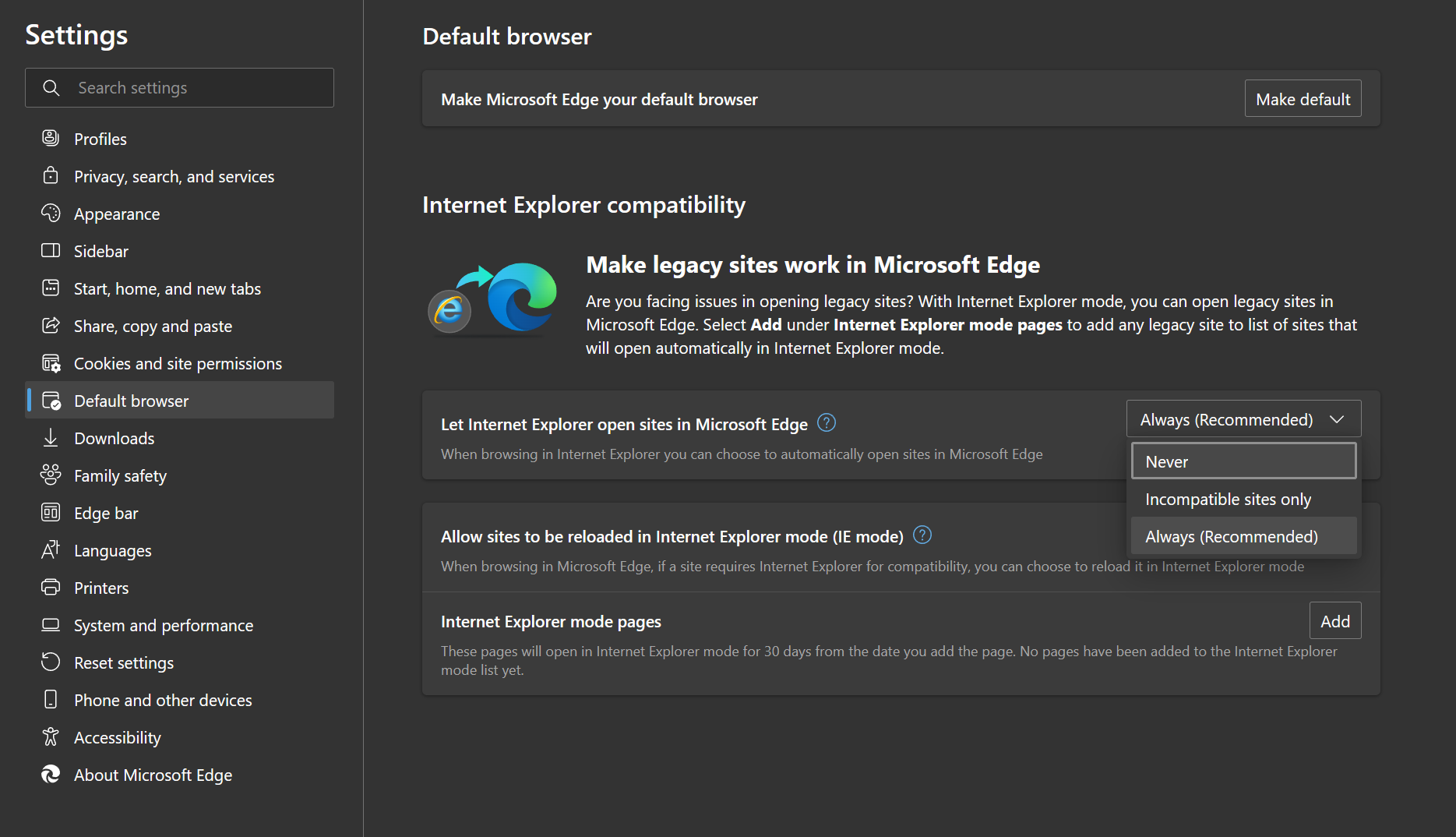1456x837 pixels.
Task: Click the Default browser icon
Action: click(51, 401)
